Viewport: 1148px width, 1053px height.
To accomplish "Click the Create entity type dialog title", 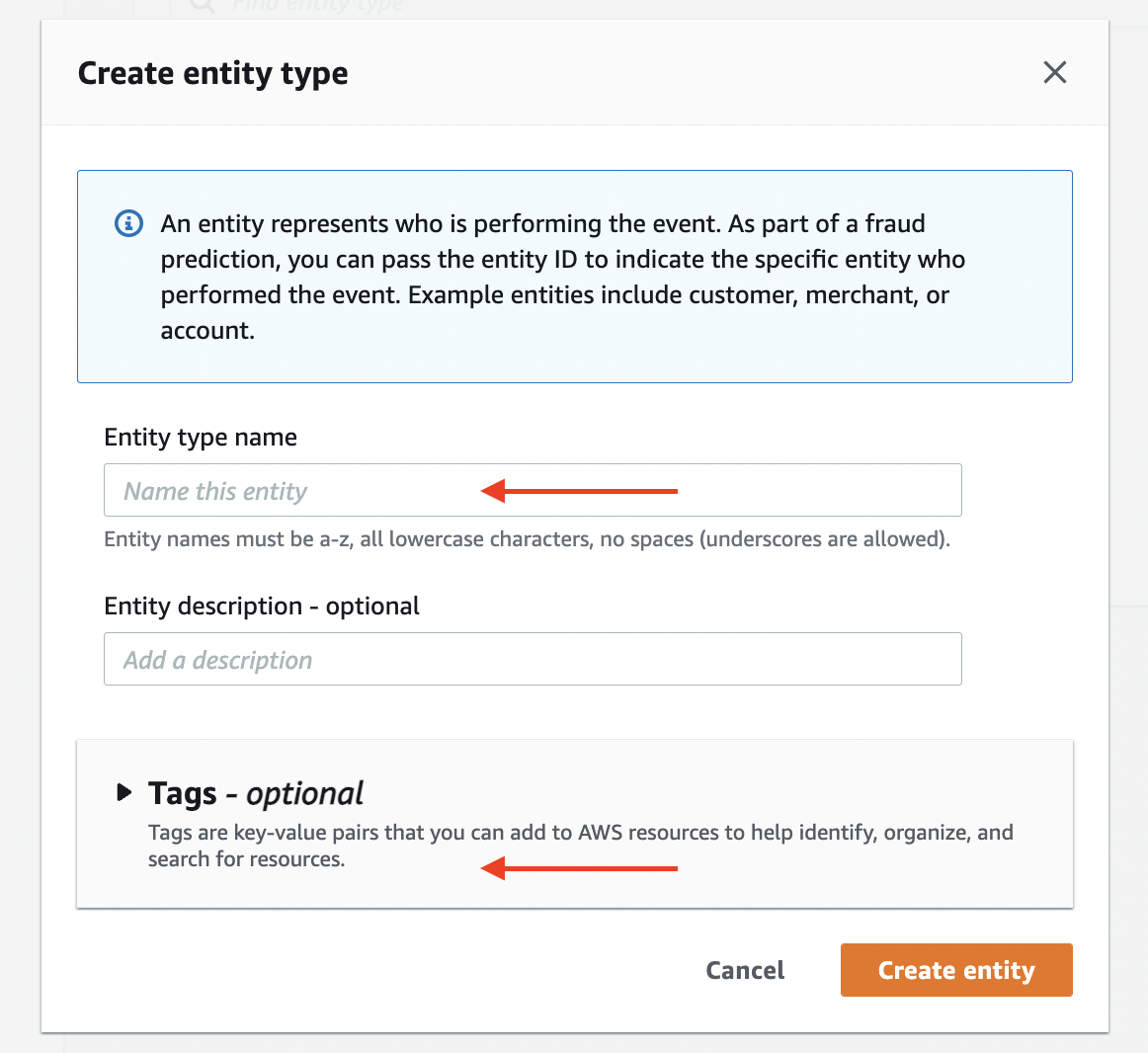I will coord(213,73).
